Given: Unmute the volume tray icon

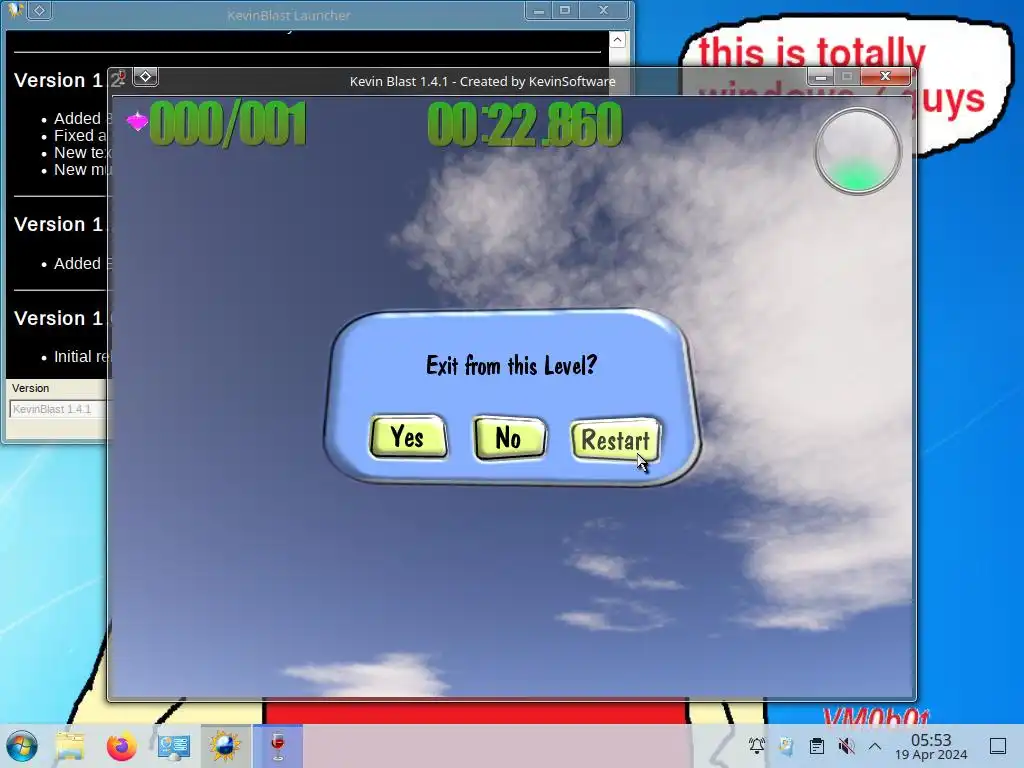Looking at the screenshot, I should tap(846, 746).
